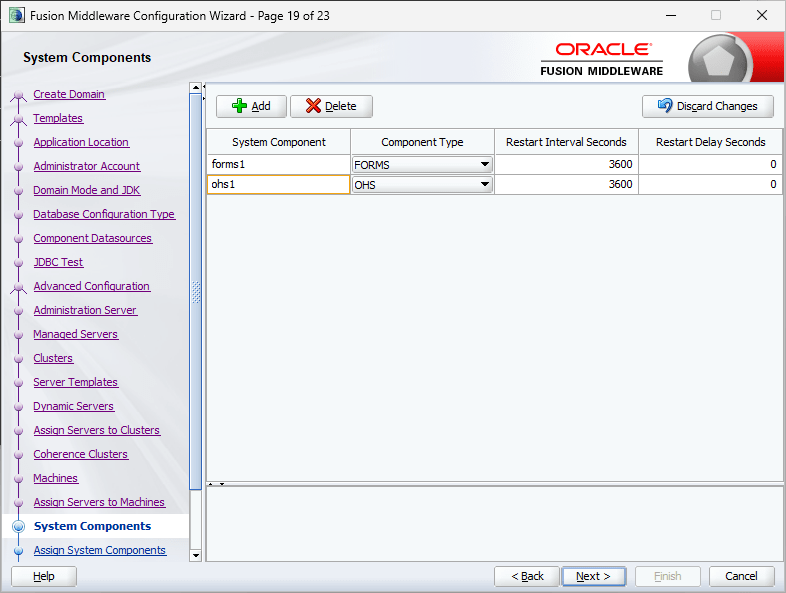Click the Help button
Screen dimensions: 786x593
tap(44, 576)
